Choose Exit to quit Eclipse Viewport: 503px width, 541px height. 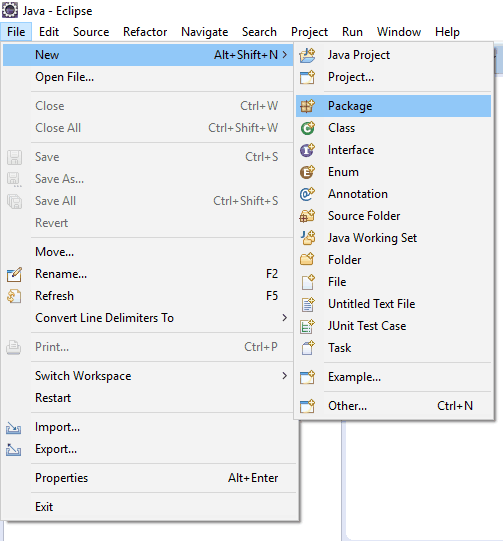tap(148, 507)
